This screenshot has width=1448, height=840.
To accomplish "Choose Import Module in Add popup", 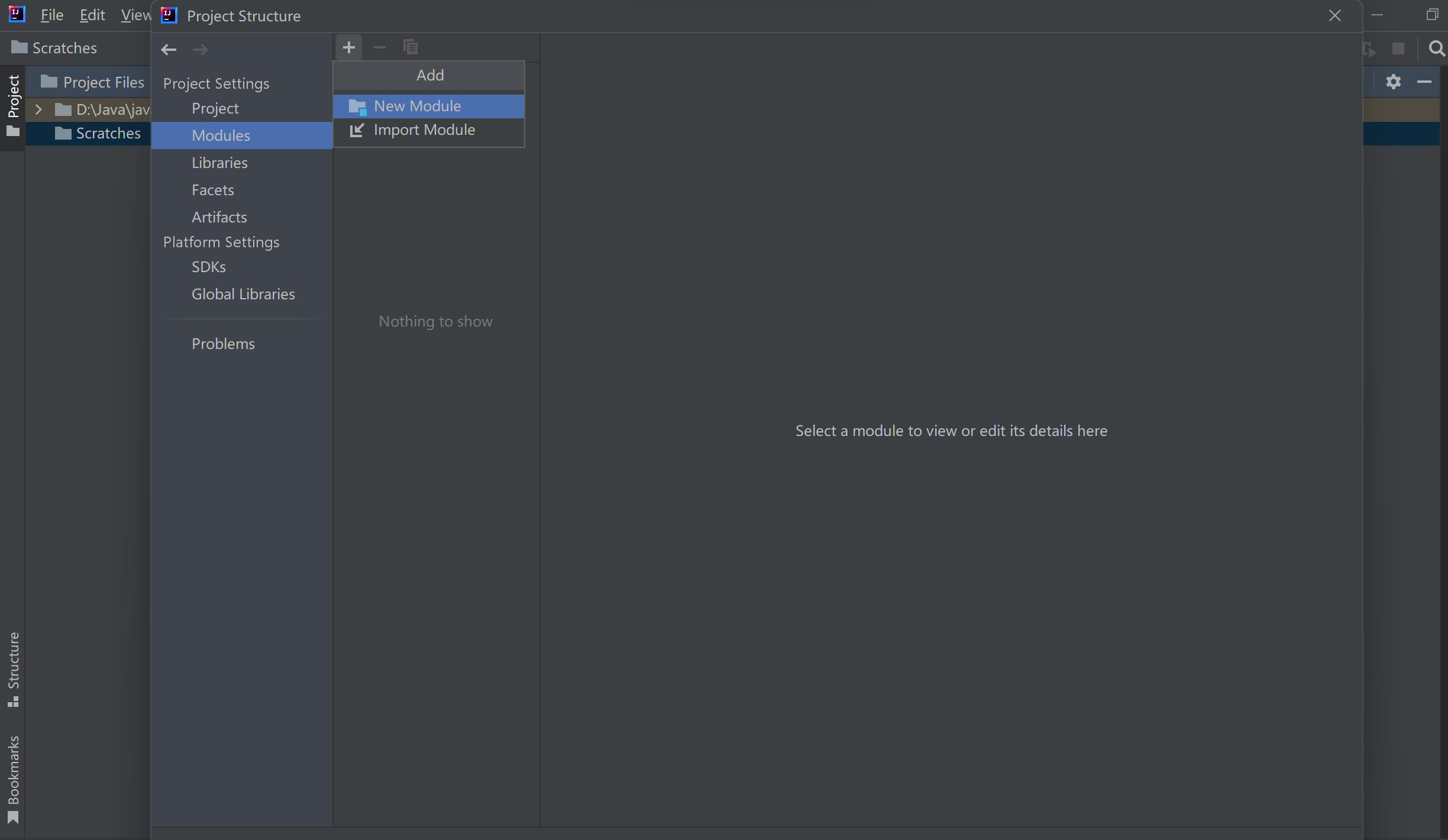I will coord(424,130).
